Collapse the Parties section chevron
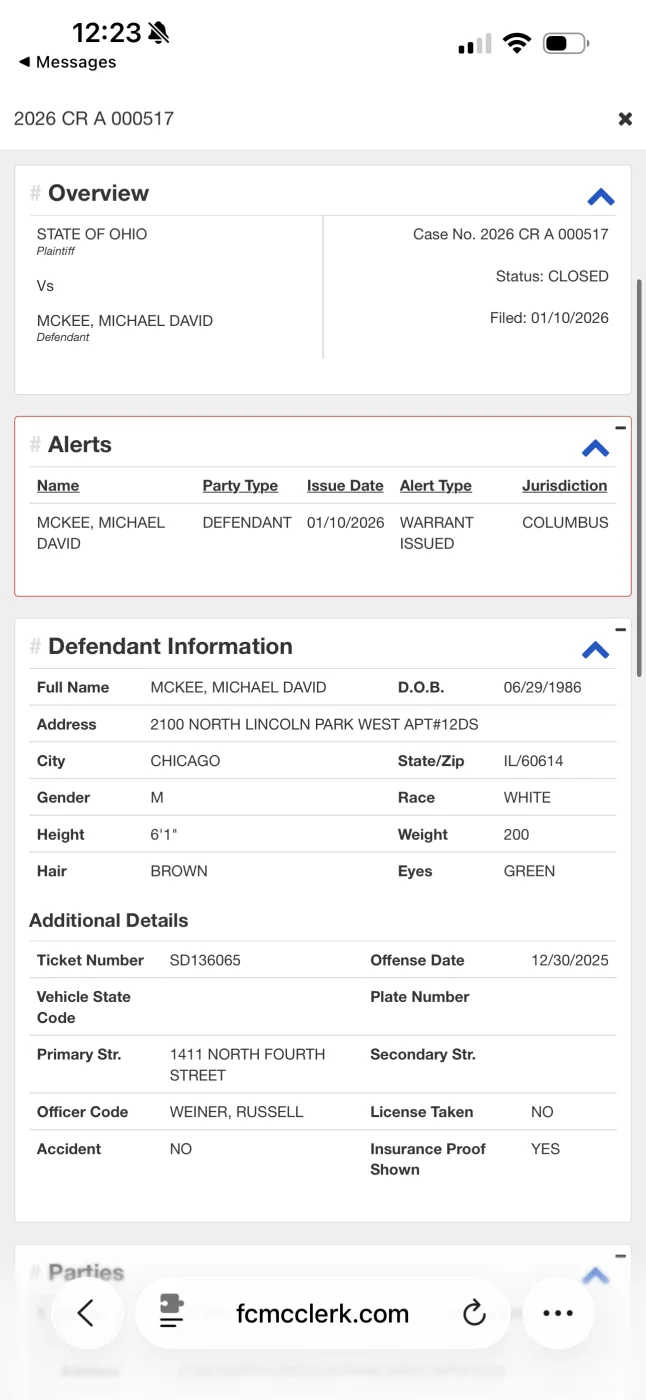This screenshot has width=646, height=1400. coord(596,1275)
